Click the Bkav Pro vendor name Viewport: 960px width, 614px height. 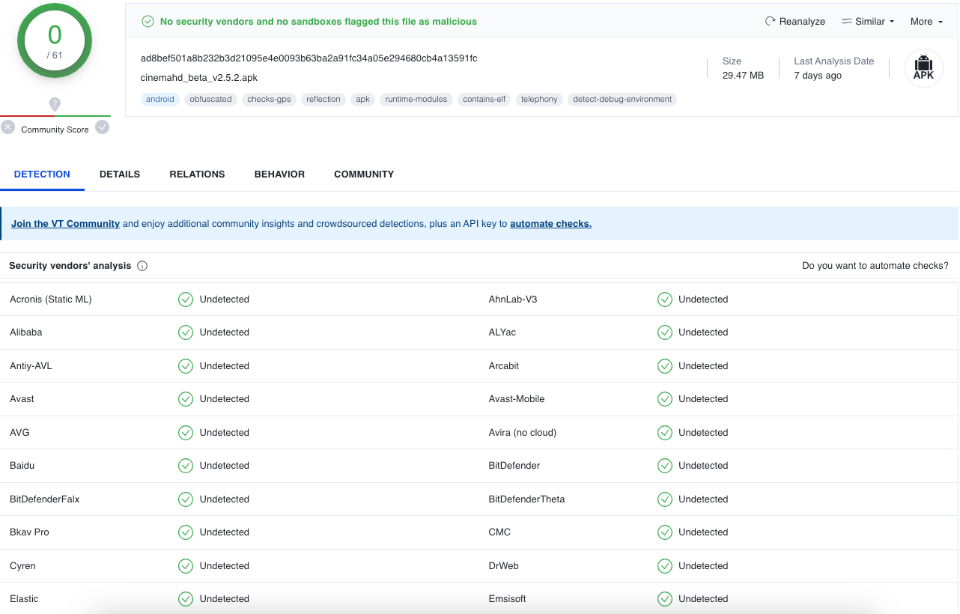29,533
